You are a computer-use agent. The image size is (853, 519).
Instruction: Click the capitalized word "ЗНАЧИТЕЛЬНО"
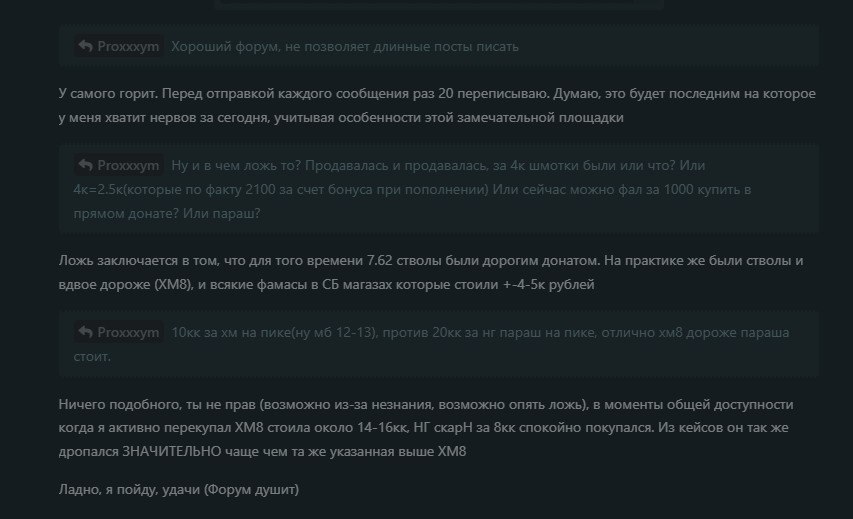(x=171, y=452)
